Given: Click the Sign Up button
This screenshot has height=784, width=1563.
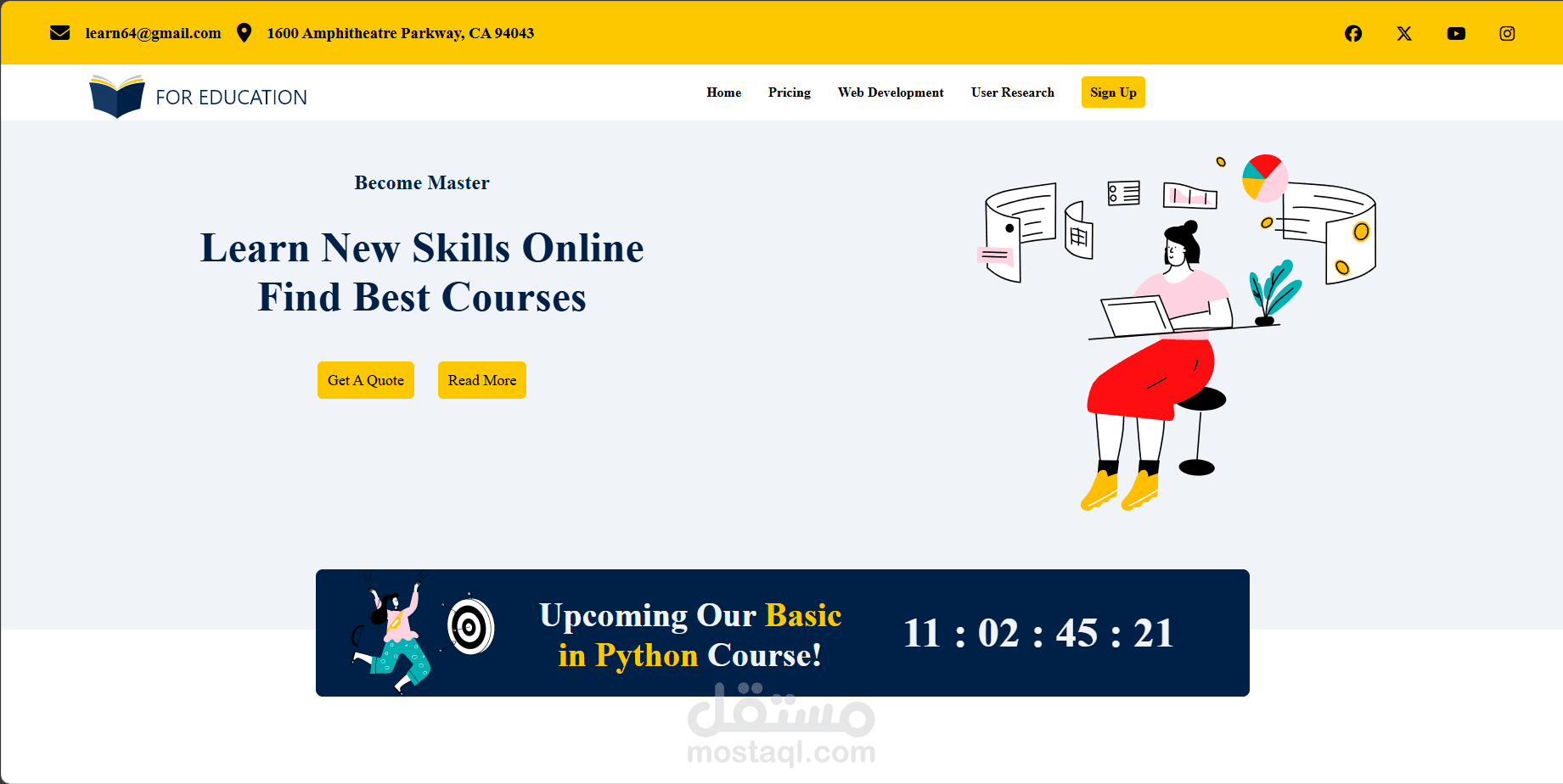Looking at the screenshot, I should tap(1113, 92).
